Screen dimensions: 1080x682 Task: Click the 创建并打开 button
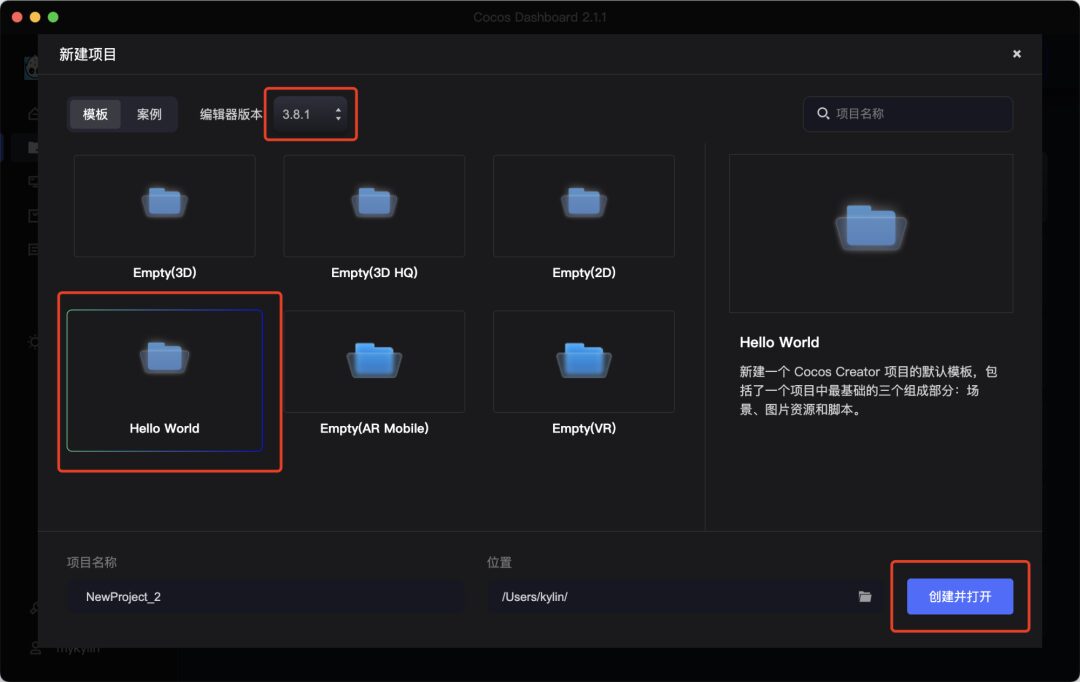coord(960,597)
